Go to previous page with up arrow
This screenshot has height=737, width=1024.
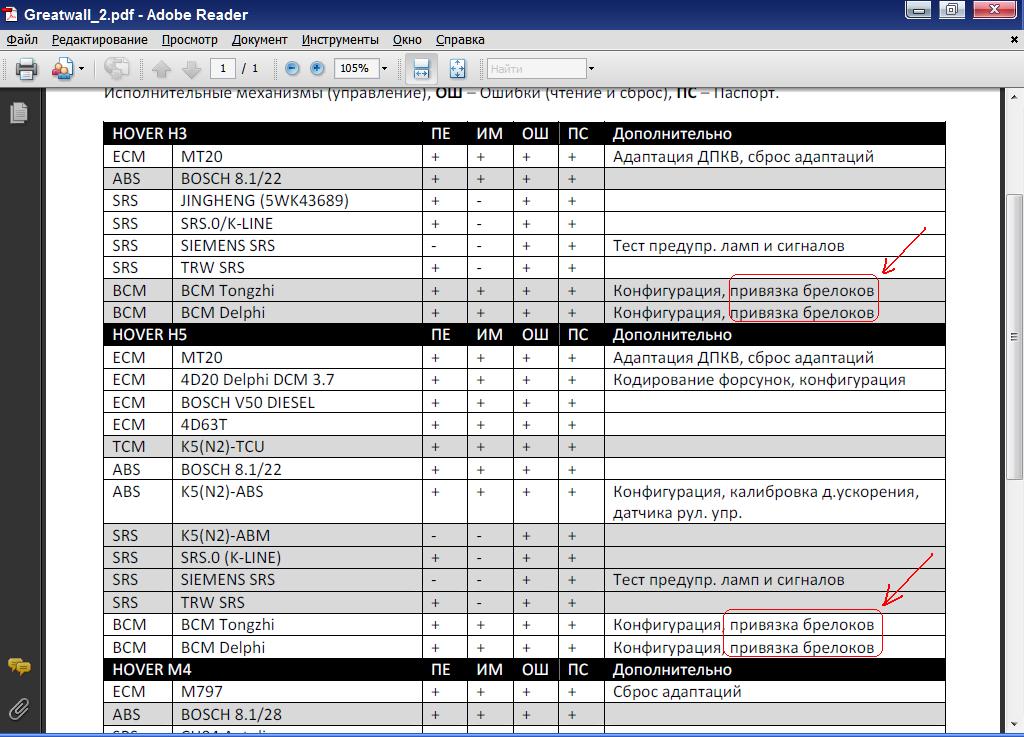point(161,69)
